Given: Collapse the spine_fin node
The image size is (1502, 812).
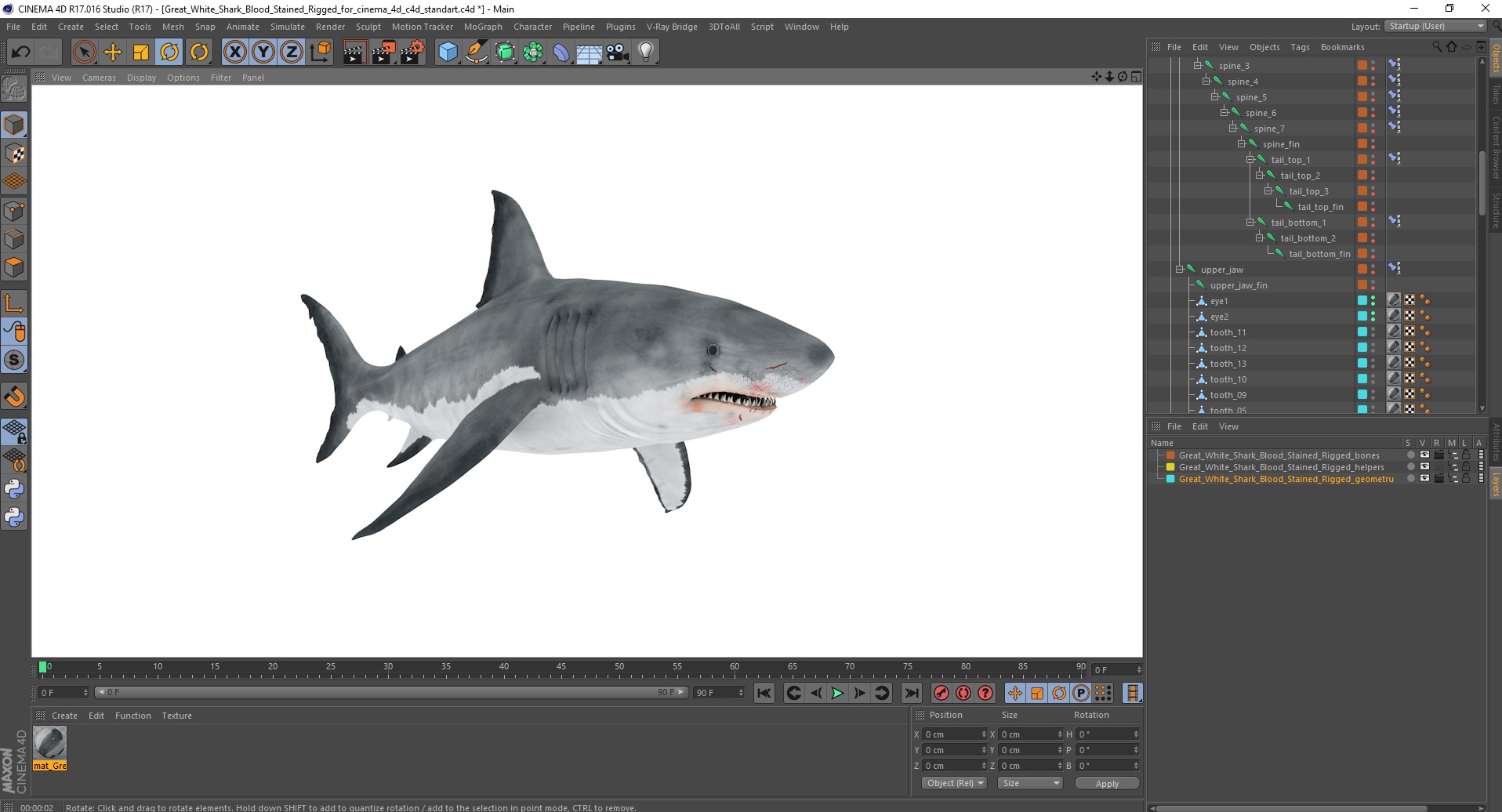Looking at the screenshot, I should point(1242,143).
